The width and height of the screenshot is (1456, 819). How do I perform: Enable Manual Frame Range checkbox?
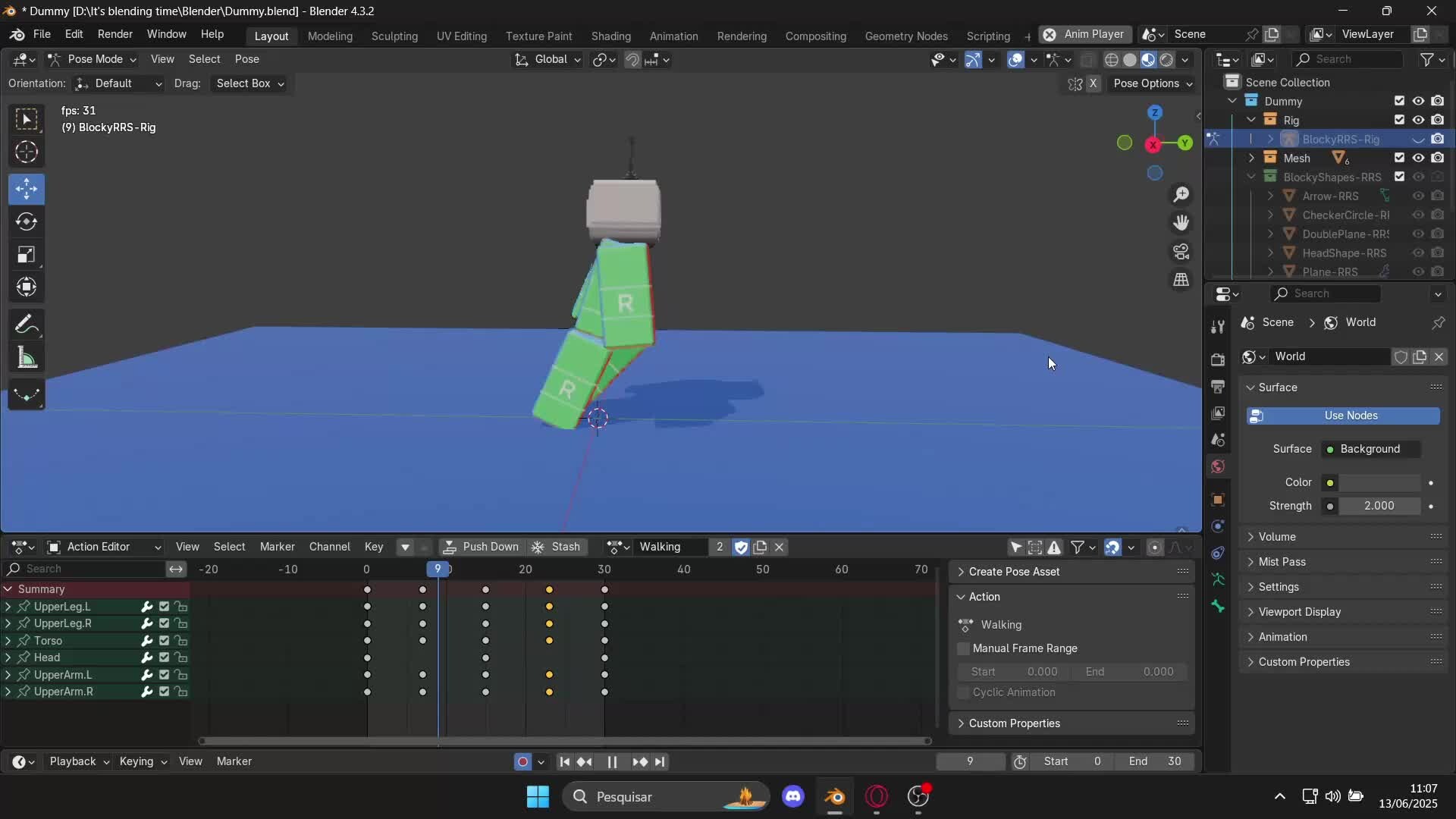(x=963, y=648)
